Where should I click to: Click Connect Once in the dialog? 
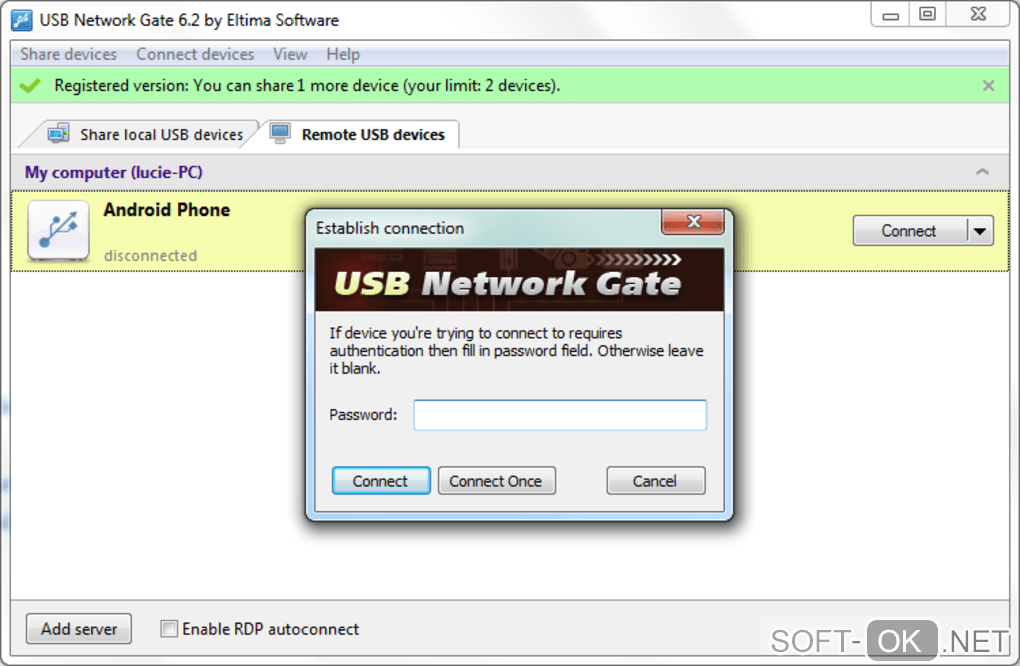496,481
